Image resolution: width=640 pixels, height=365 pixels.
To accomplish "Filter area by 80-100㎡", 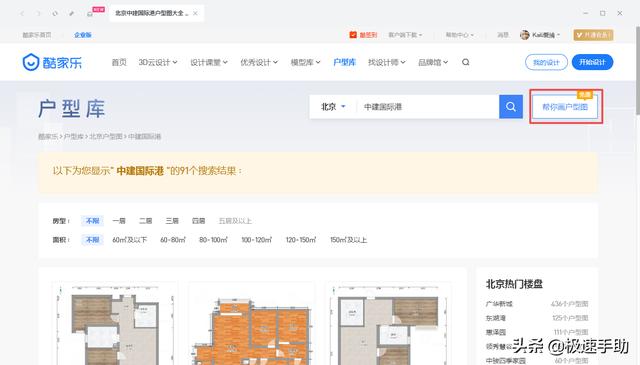I will pyautogui.click(x=213, y=240).
